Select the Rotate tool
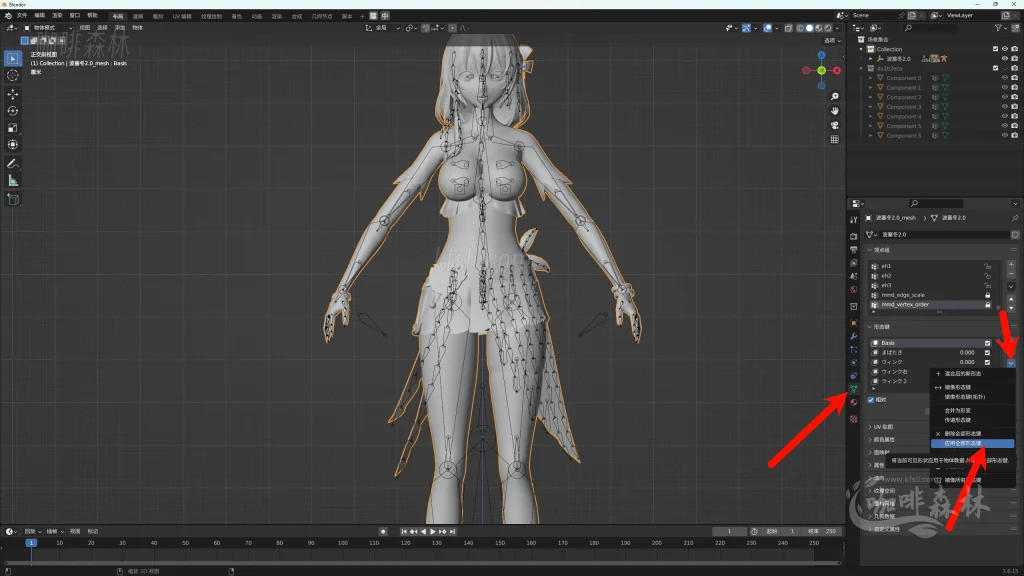The height and width of the screenshot is (576, 1024). 12,111
